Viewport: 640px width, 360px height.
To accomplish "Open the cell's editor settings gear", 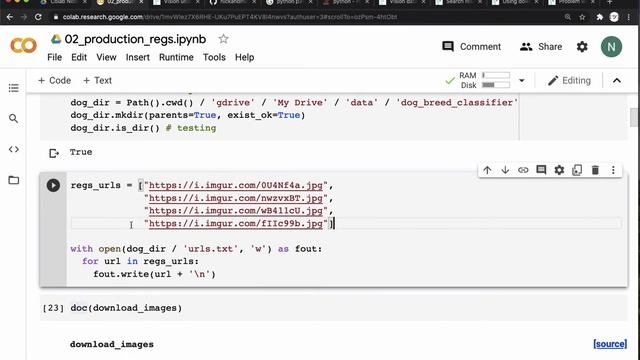I will (559, 170).
